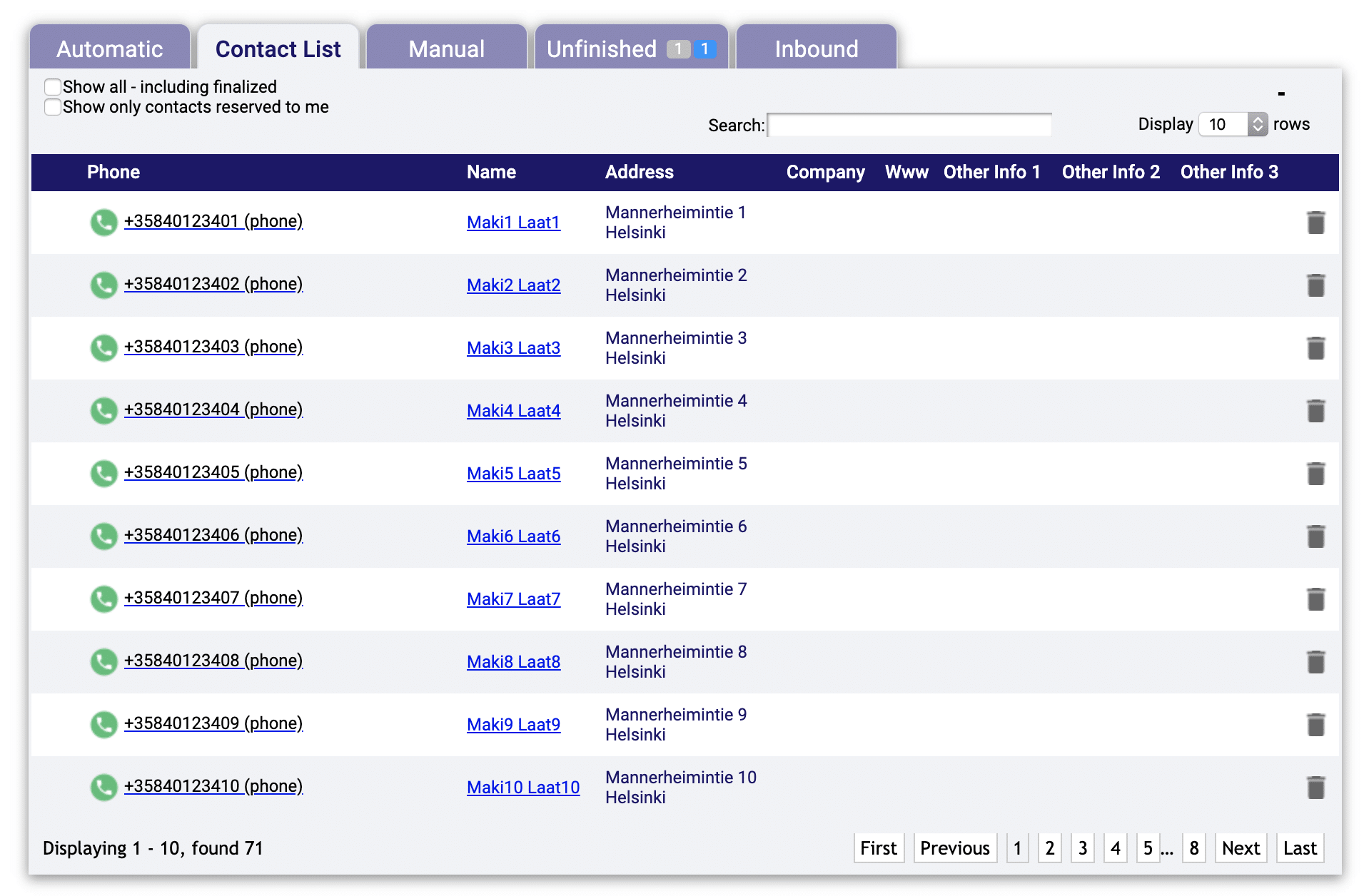Delete the Maki3 Laat3 contact with trash icon
The image size is (1369, 896).
[1315, 348]
